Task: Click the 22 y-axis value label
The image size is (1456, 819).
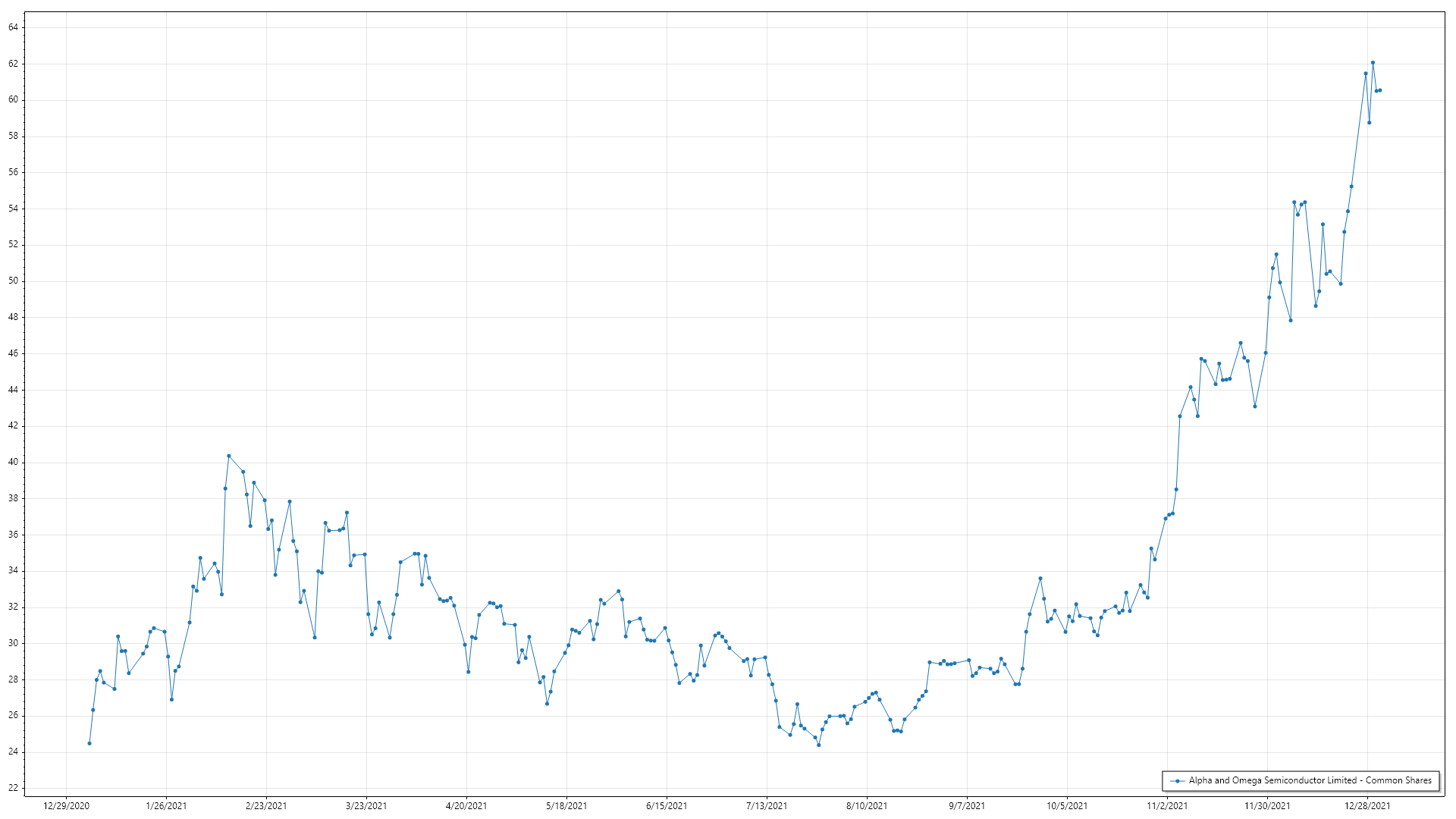Action: tap(14, 788)
